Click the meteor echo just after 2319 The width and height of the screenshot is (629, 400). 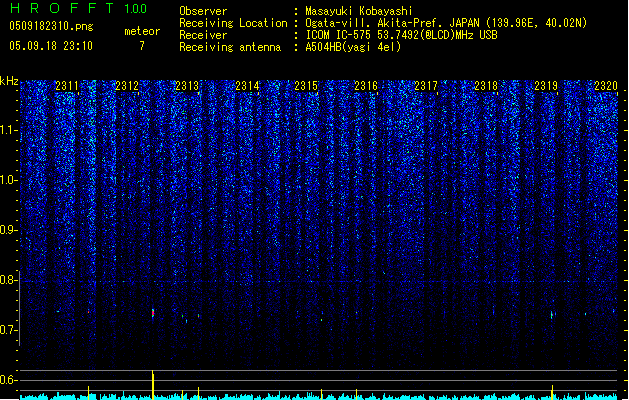point(552,315)
